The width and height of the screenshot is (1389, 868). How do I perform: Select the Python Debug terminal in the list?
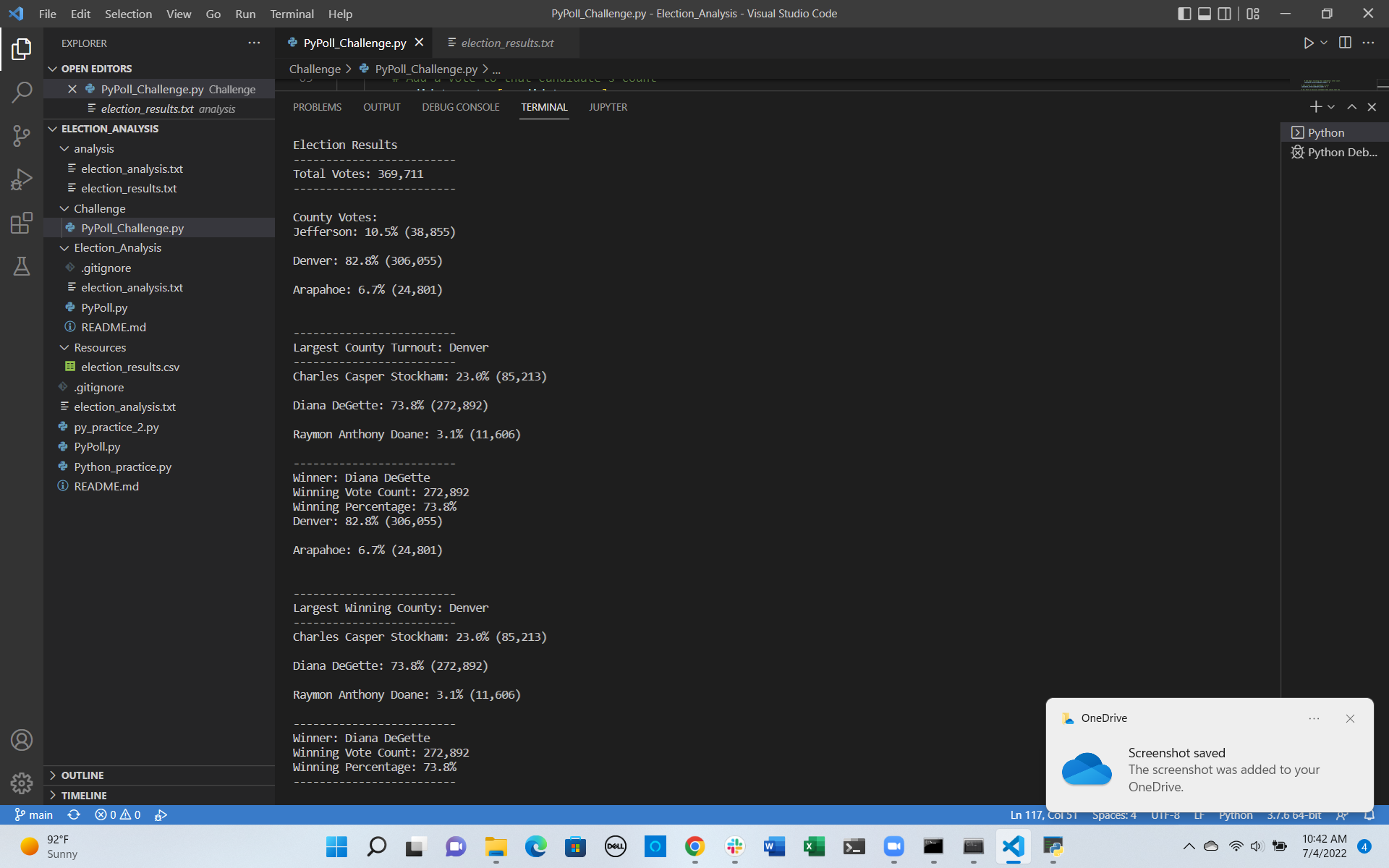coord(1339,152)
